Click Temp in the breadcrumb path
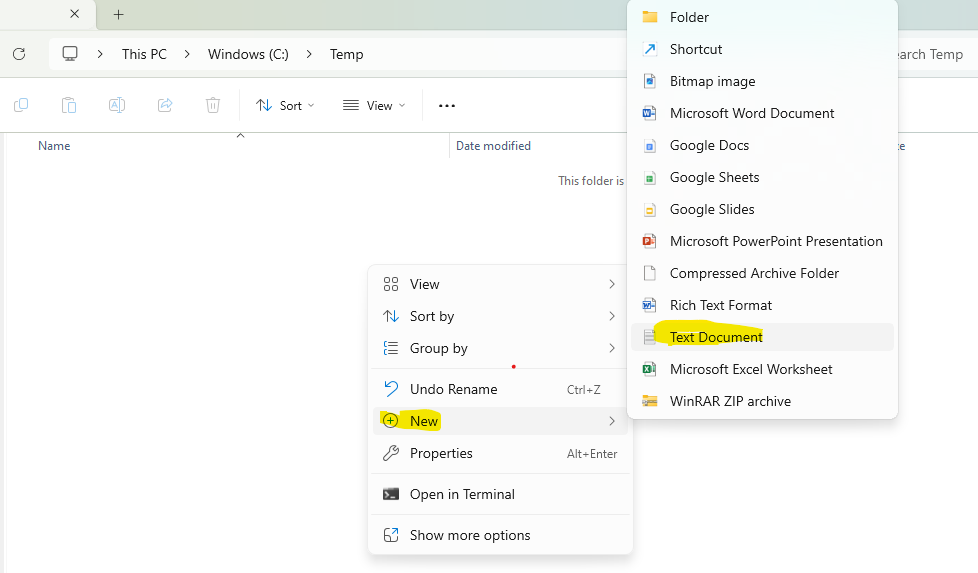978x573 pixels. pyautogui.click(x=346, y=54)
